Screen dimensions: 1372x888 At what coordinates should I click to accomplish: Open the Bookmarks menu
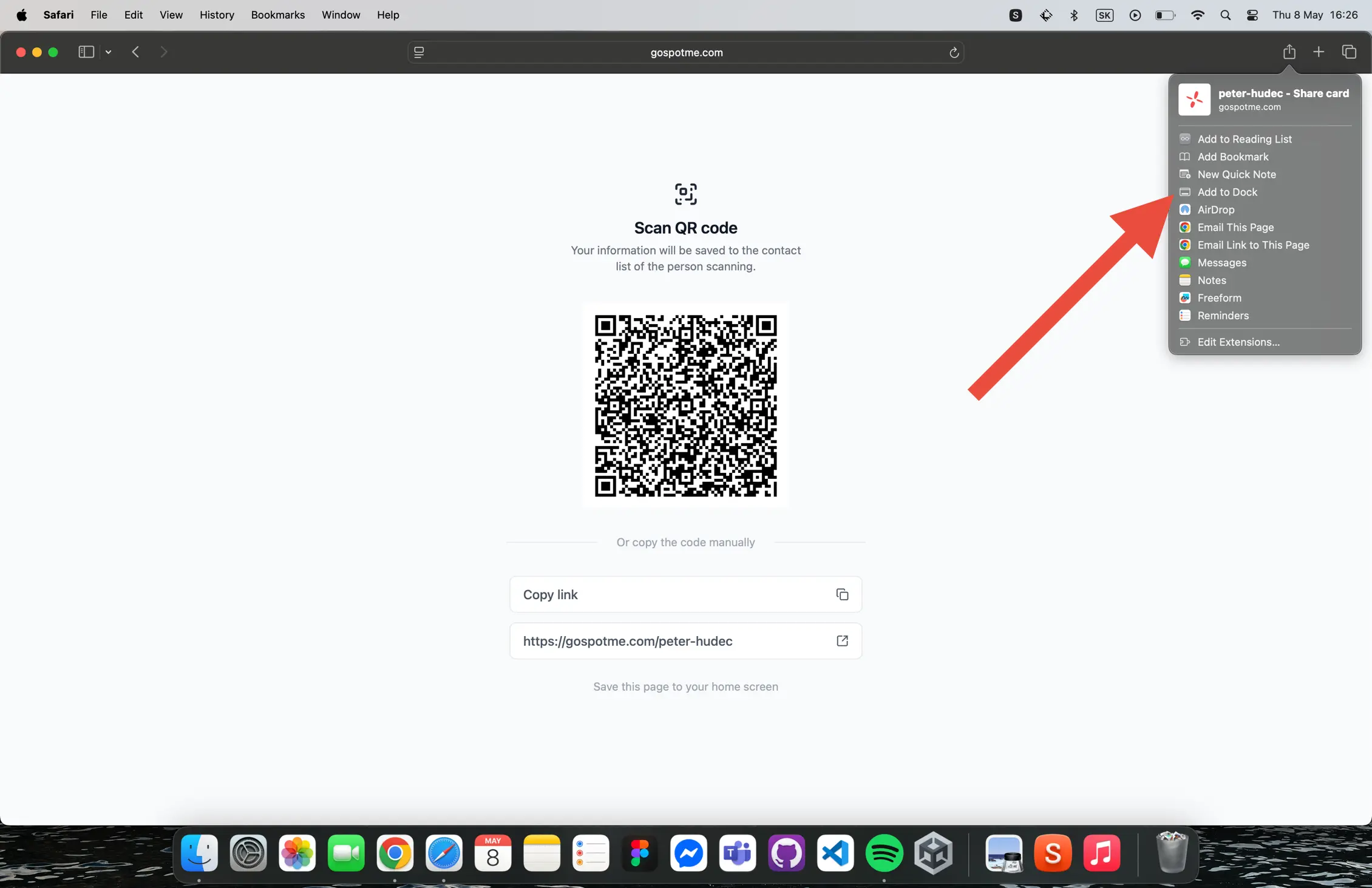coord(278,15)
